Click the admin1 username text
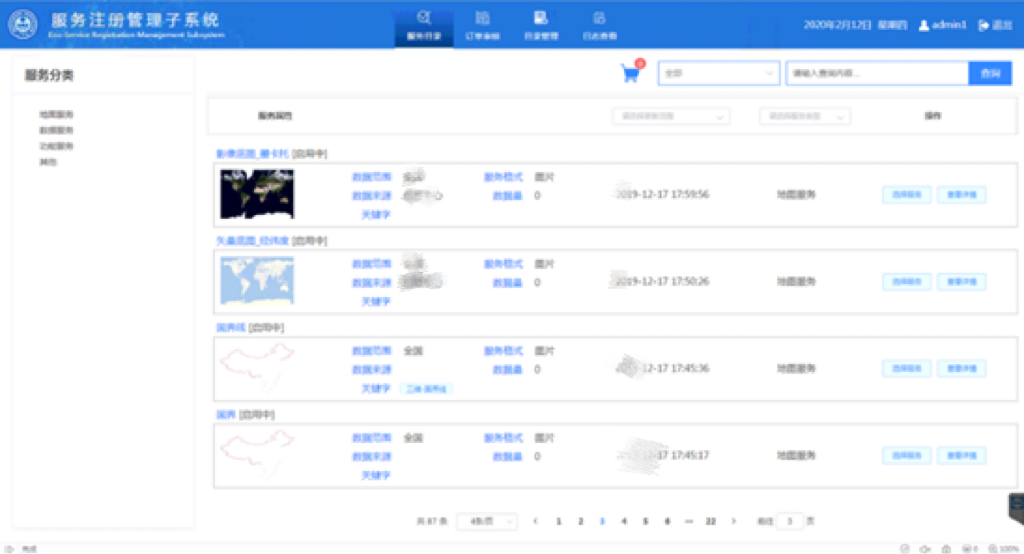1024x554 pixels. (949, 25)
